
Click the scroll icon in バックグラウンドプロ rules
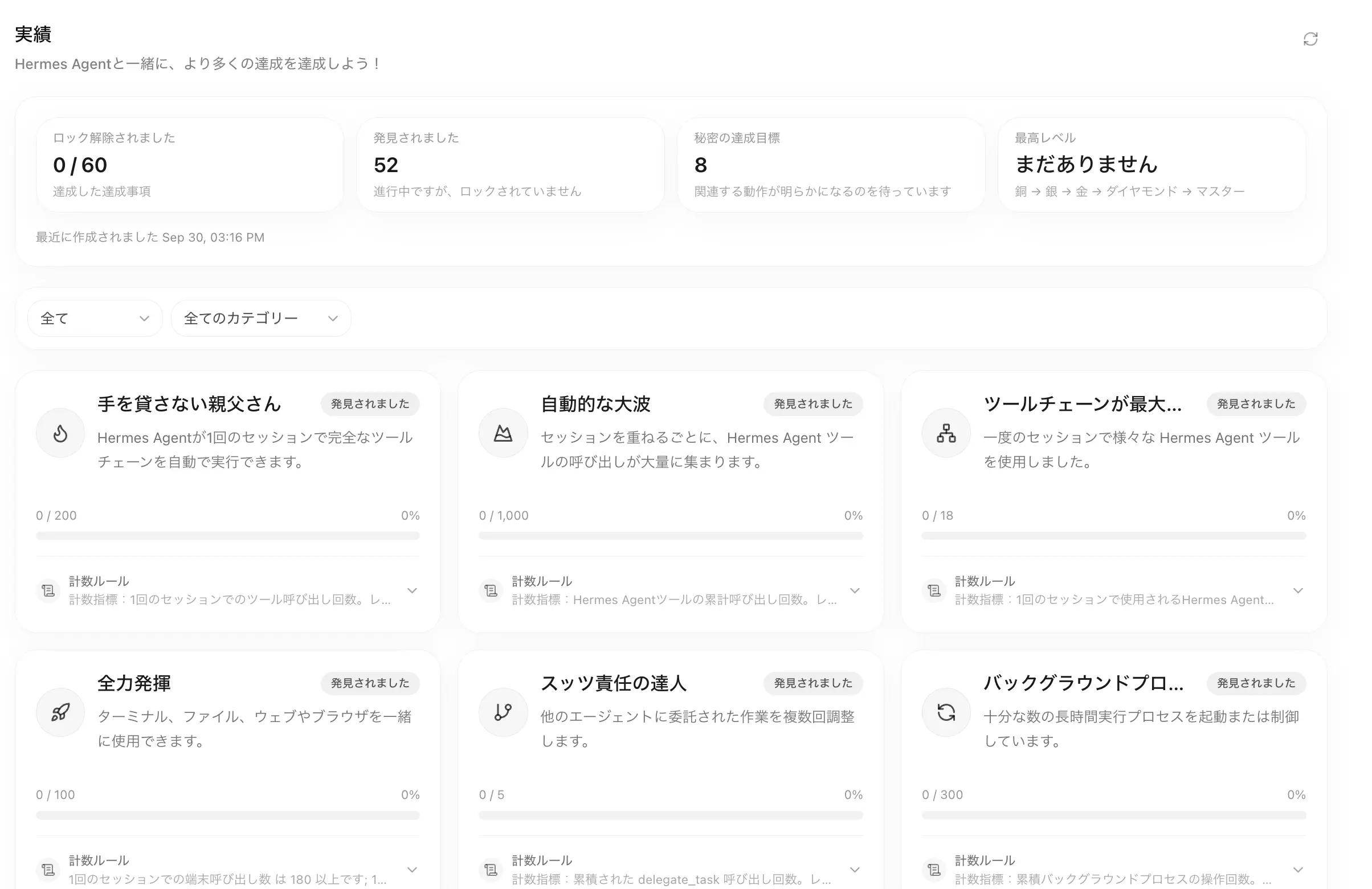(x=934, y=870)
